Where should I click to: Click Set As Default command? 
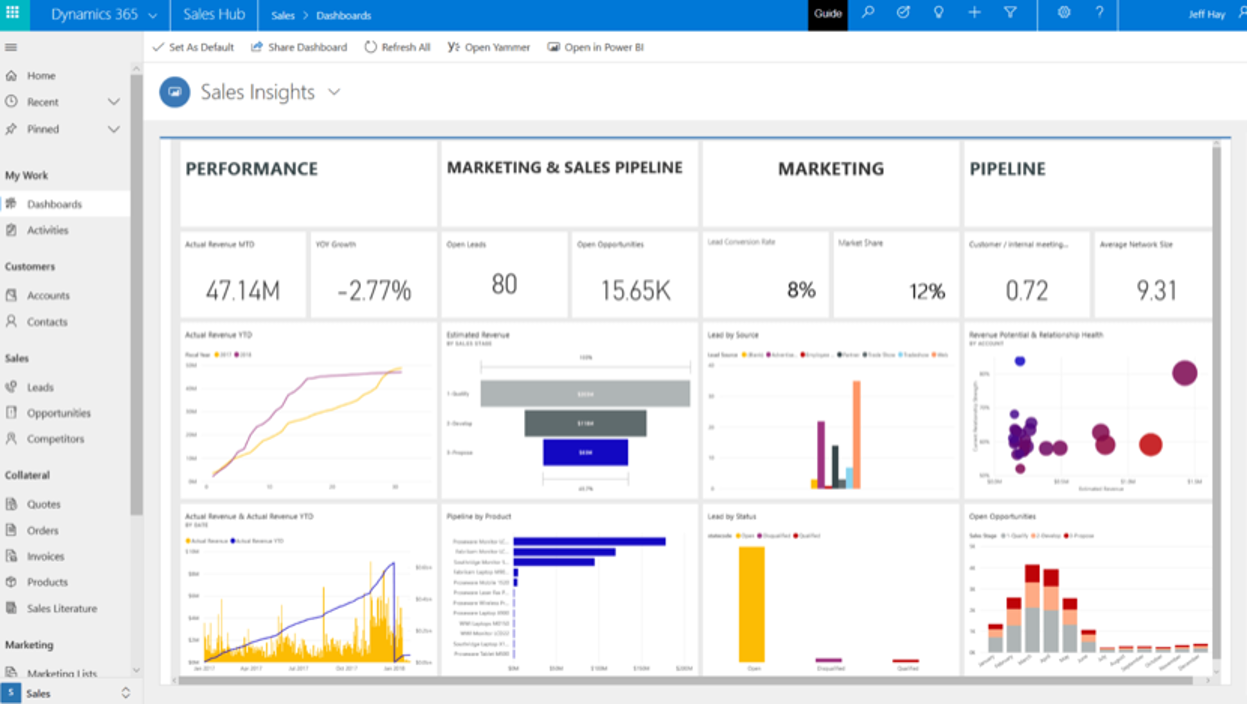(193, 47)
